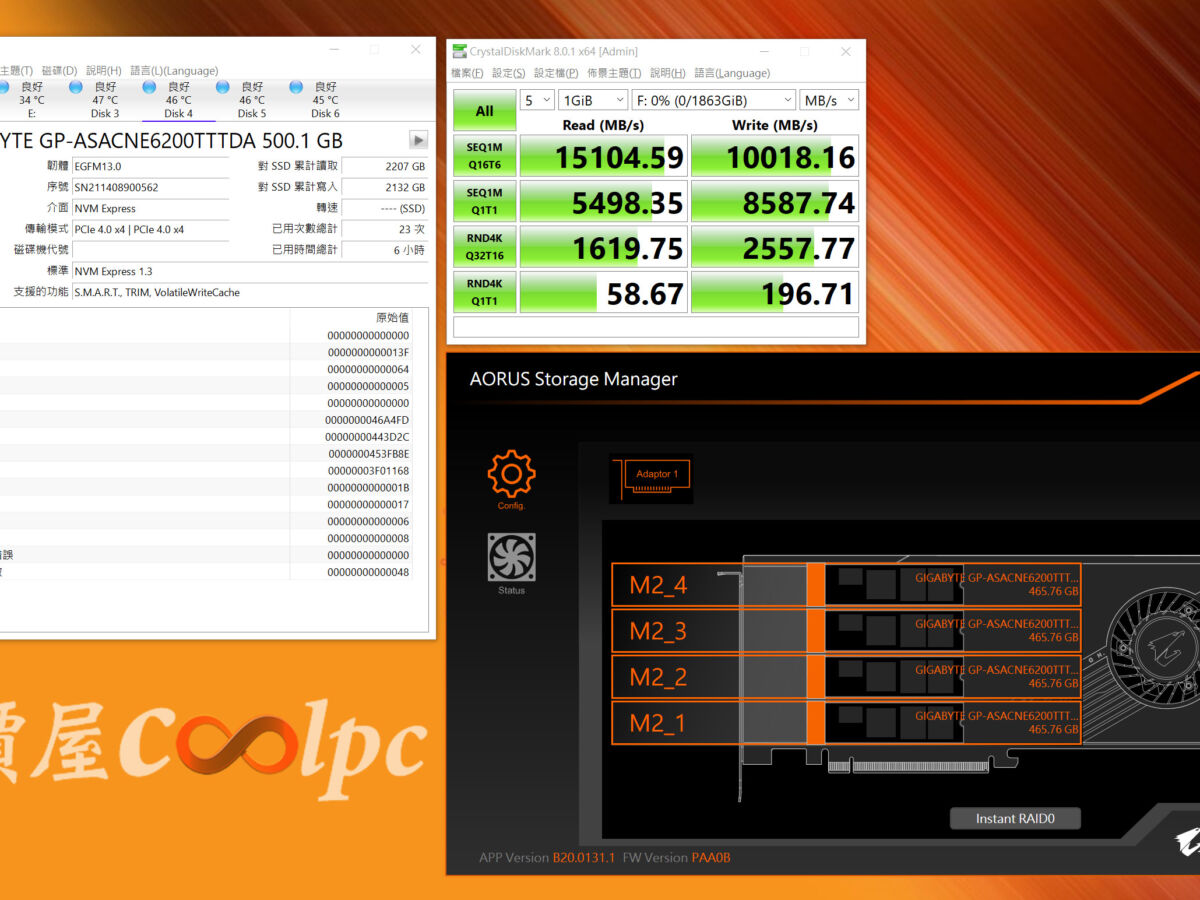1200x900 pixels.
Task: Open the Status fan icon in AORUS Storage Manager
Action: click(511, 557)
